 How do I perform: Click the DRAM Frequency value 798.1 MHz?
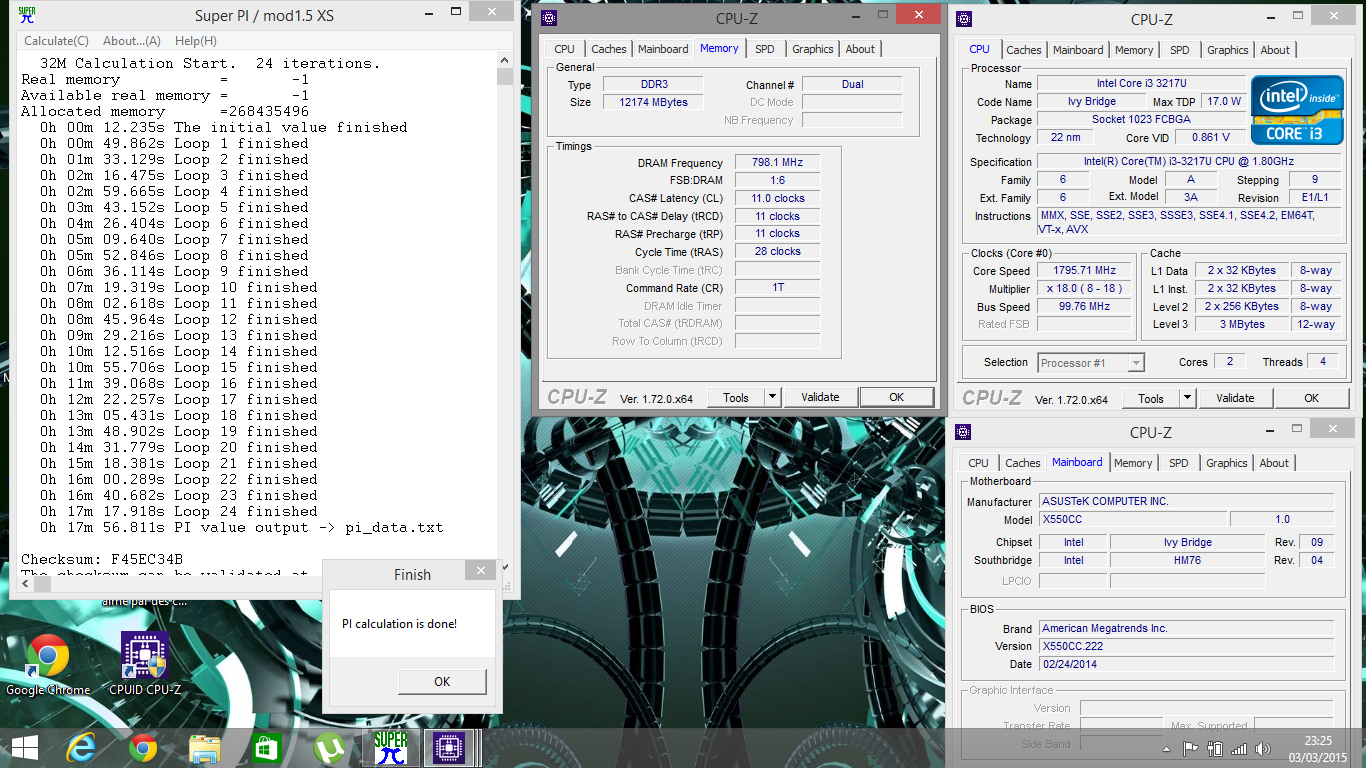tap(777, 163)
